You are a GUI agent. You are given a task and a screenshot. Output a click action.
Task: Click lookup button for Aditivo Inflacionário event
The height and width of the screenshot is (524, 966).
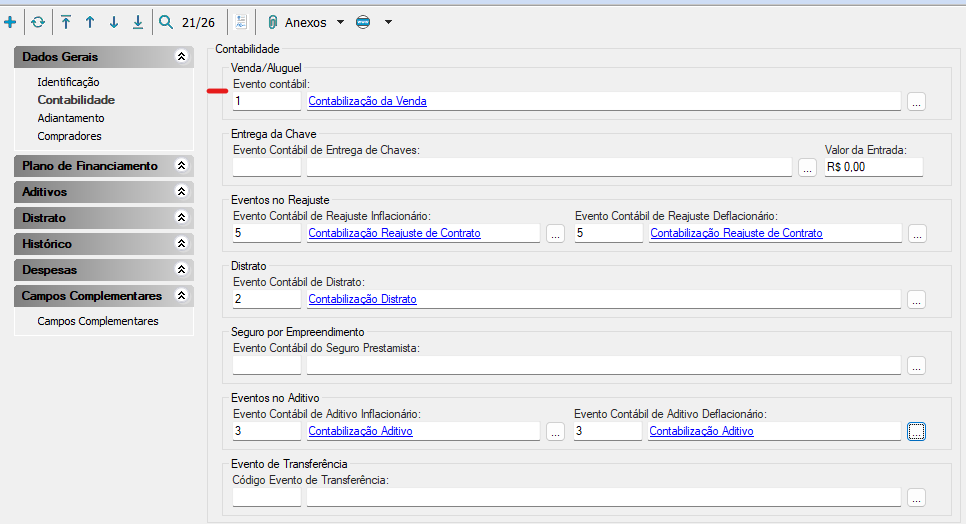click(x=555, y=432)
